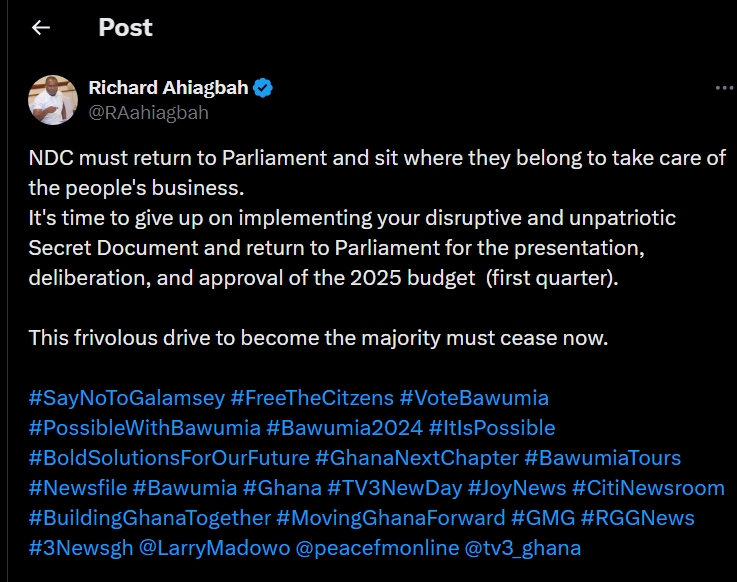Open the #Newsfile hashtag
Viewport: 737px width, 582px height.
[77, 488]
